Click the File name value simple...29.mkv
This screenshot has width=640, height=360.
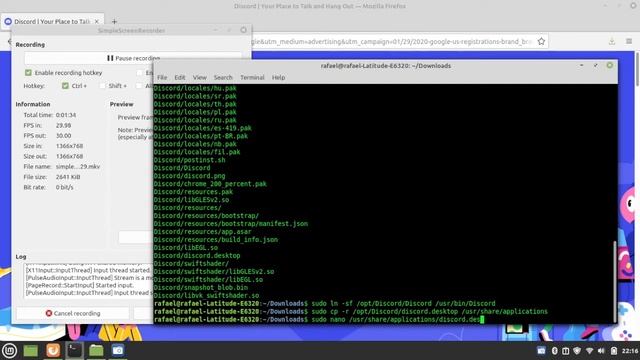pyautogui.click(x=78, y=167)
